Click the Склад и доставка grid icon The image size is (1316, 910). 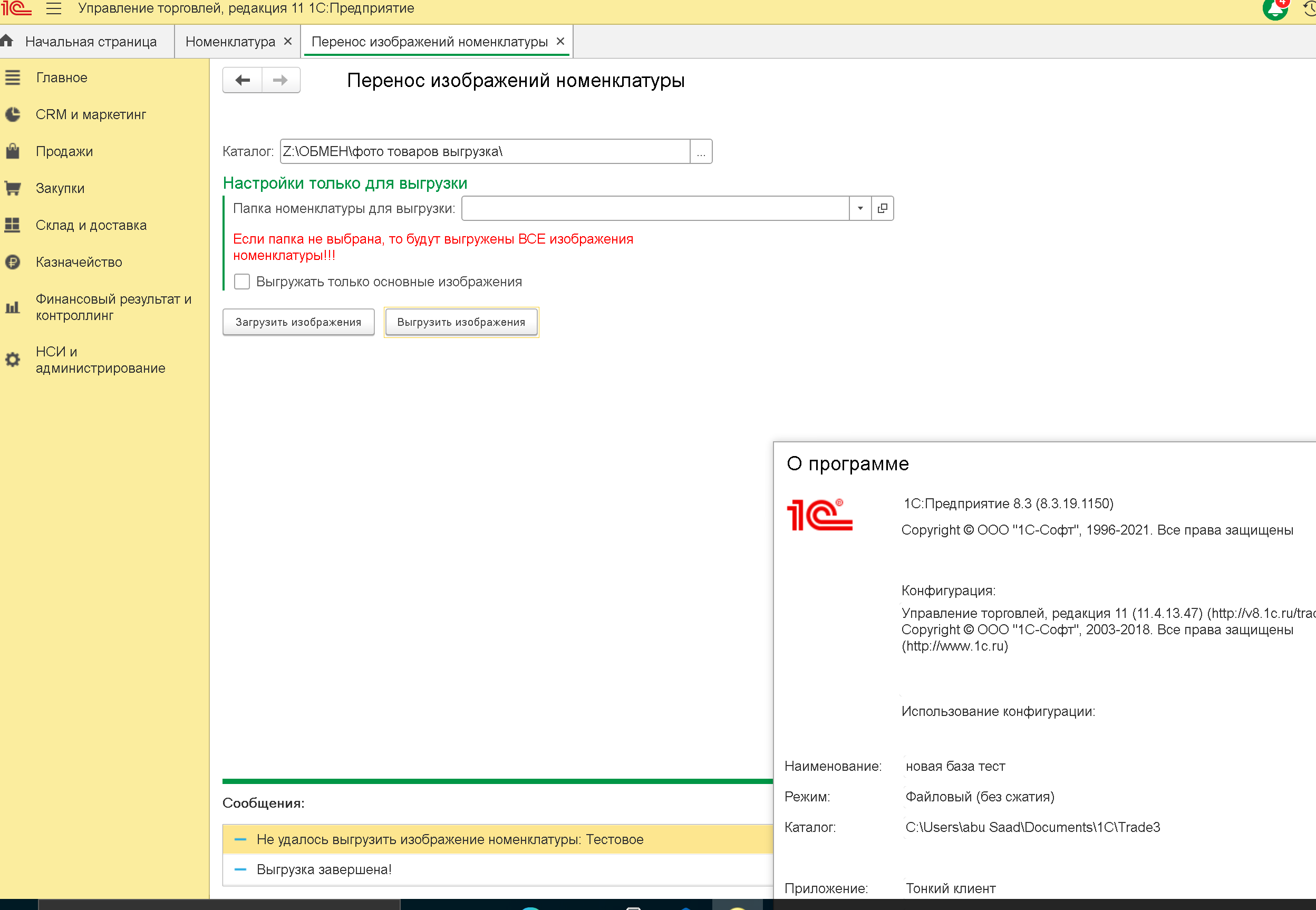(x=13, y=225)
